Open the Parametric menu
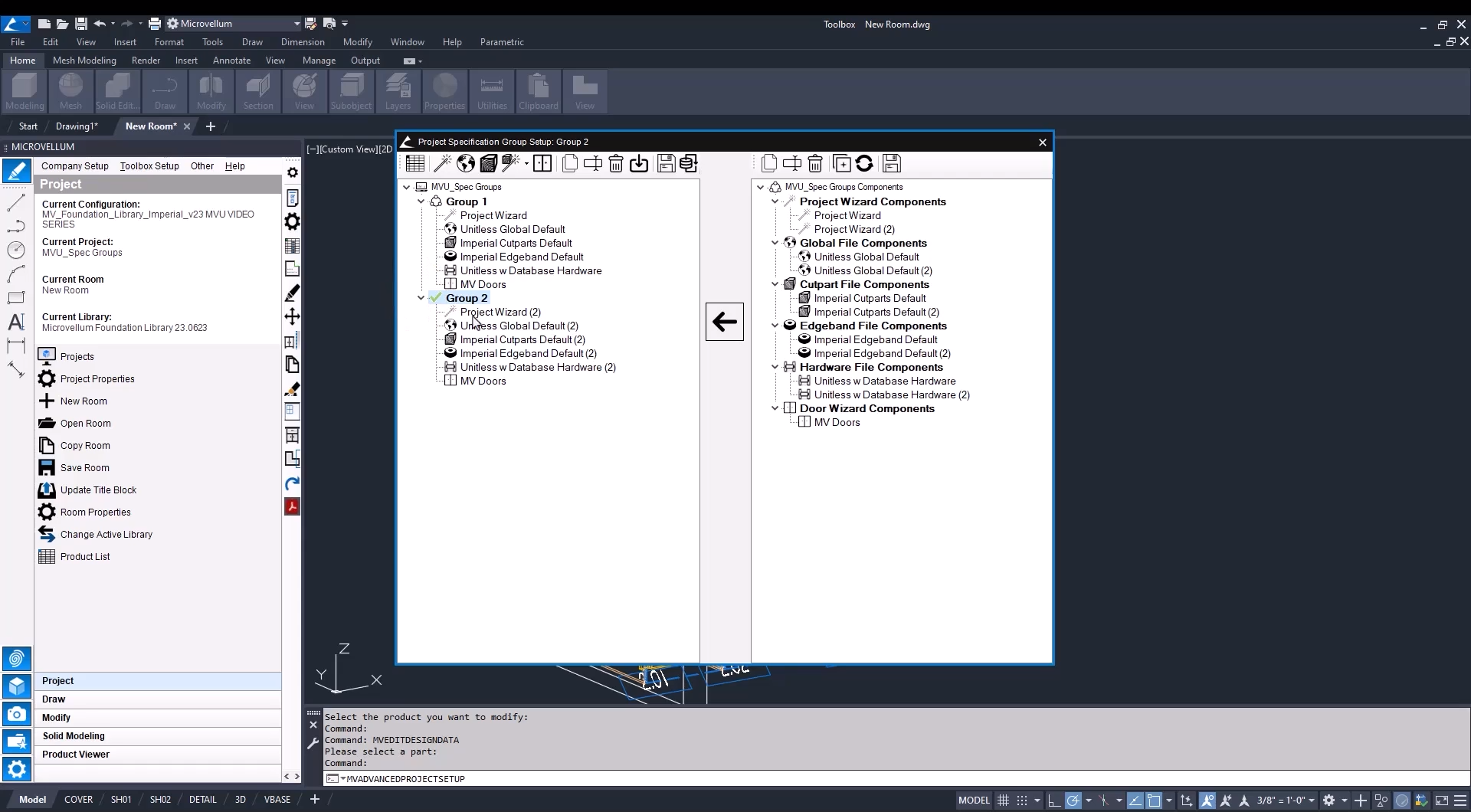Image resolution: width=1471 pixels, height=812 pixels. [502, 42]
